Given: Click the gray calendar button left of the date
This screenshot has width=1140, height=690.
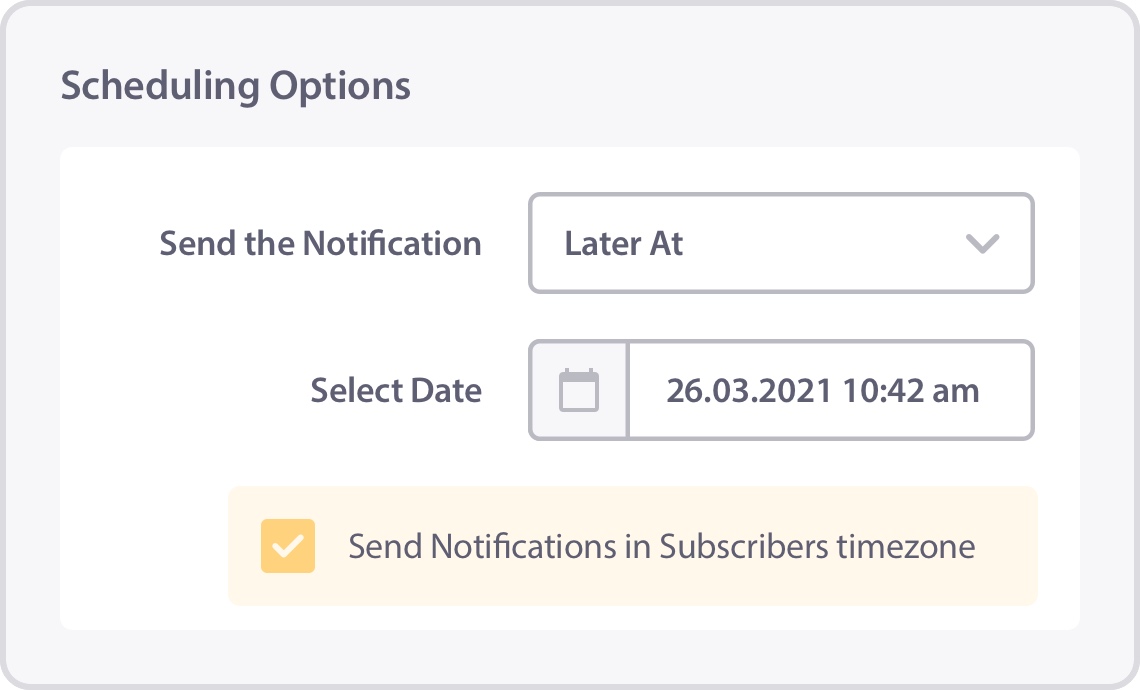Looking at the screenshot, I should (x=579, y=390).
